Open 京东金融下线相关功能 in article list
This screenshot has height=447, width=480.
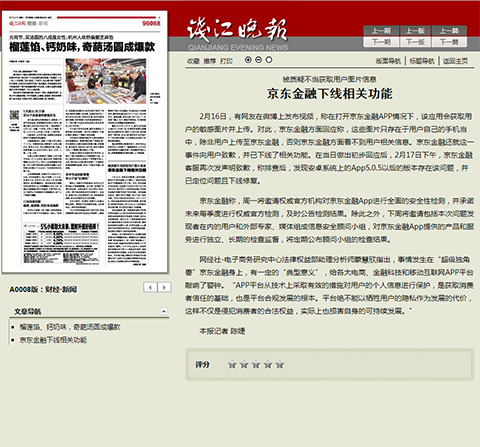coord(53,340)
